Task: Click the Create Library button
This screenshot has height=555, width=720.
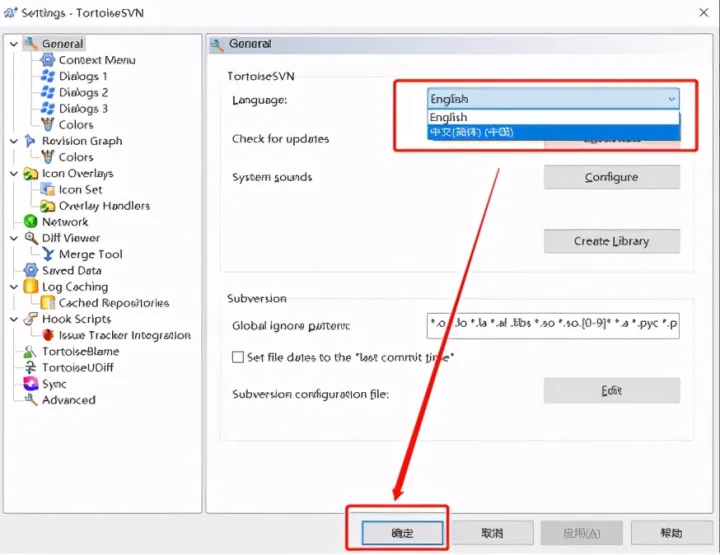Action: [x=611, y=241]
